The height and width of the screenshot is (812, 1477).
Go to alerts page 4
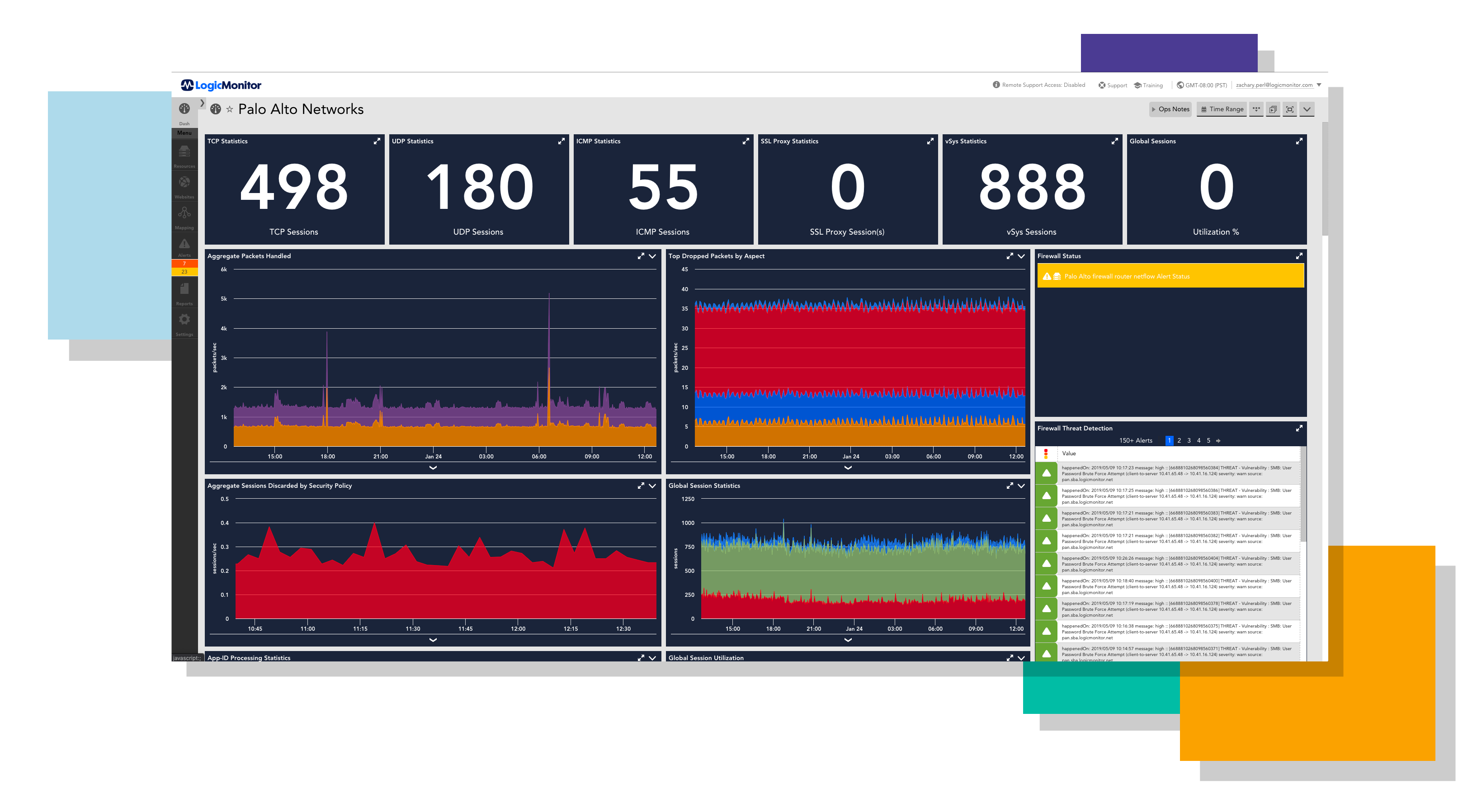(1199, 440)
